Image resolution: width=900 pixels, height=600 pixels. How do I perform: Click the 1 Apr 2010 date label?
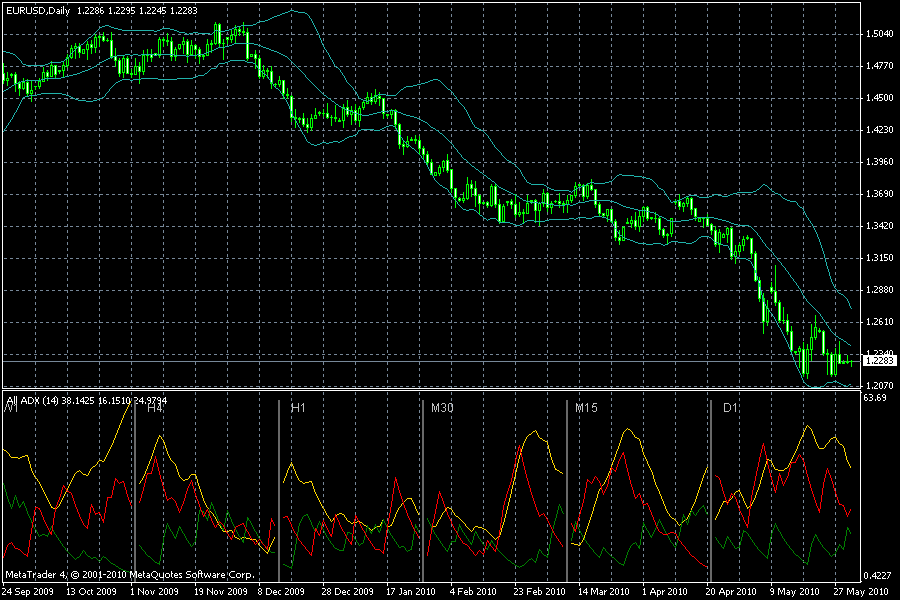[665, 591]
